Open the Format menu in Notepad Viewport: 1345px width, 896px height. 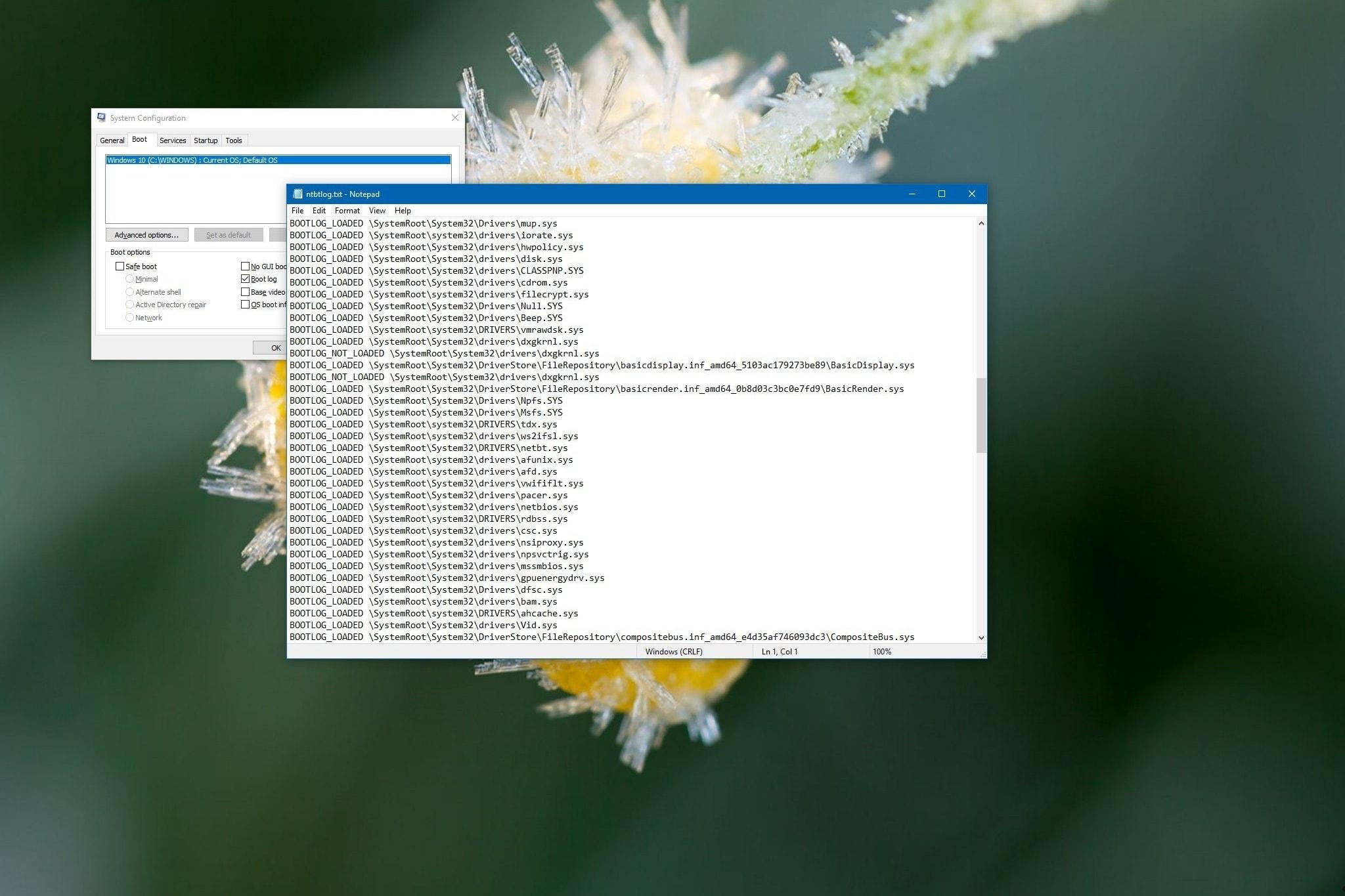[x=347, y=211]
